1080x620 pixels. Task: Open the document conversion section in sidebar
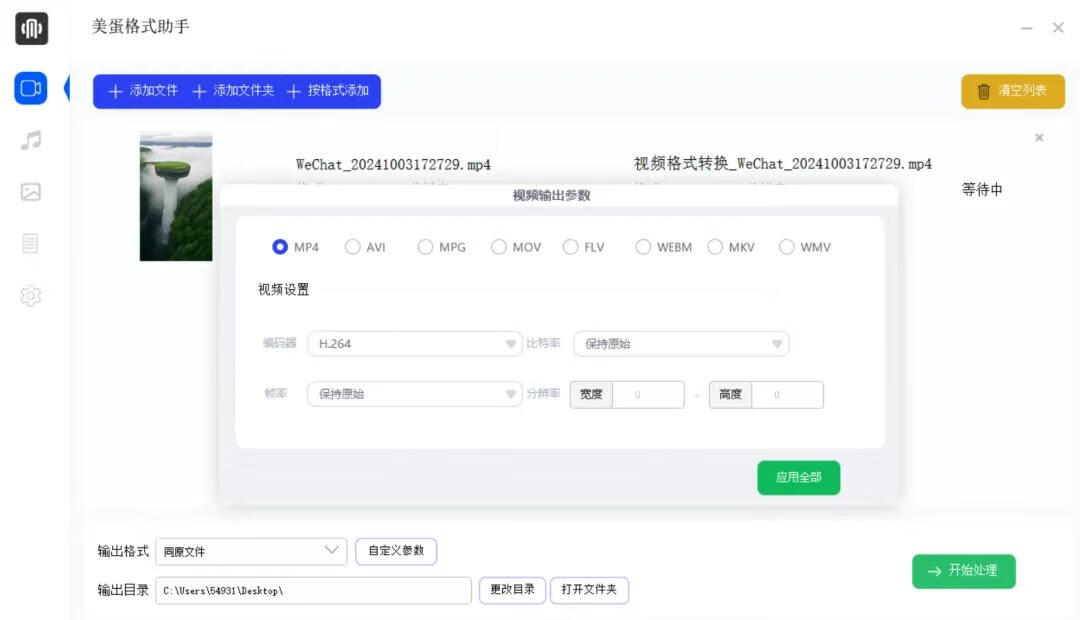30,245
